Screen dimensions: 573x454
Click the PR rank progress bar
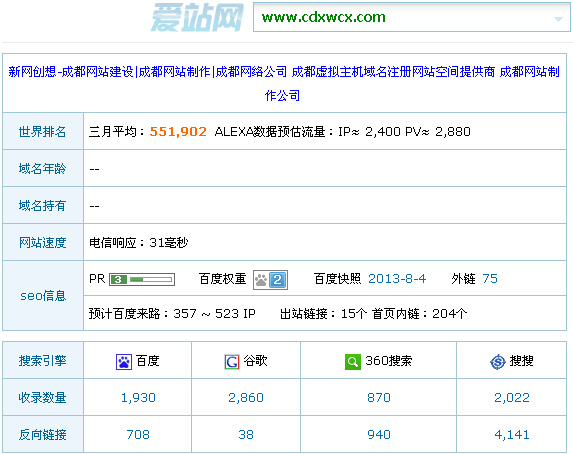click(151, 280)
